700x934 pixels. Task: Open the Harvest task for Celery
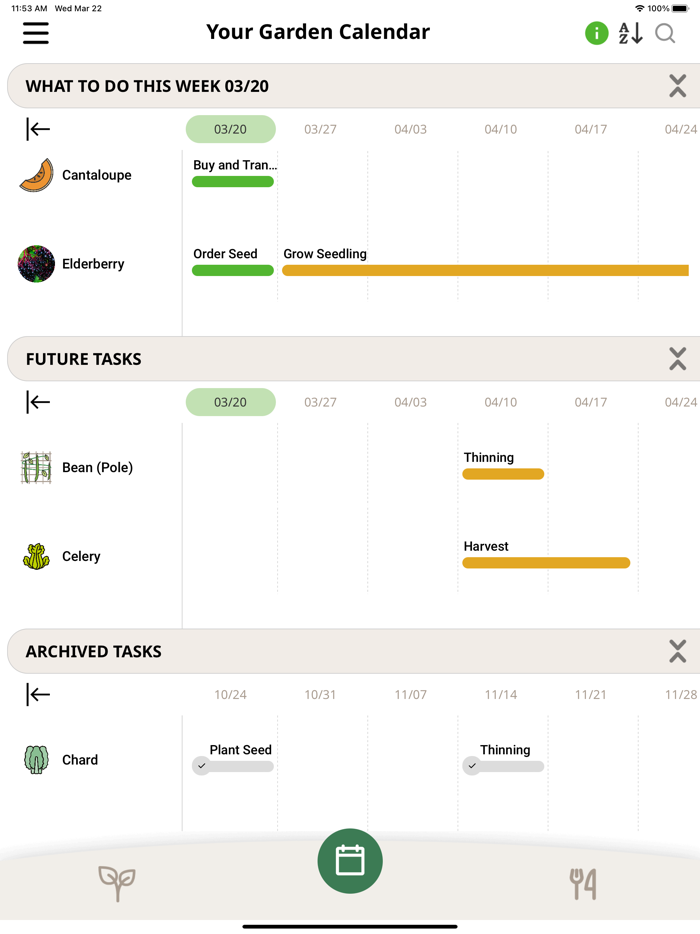tap(545, 563)
